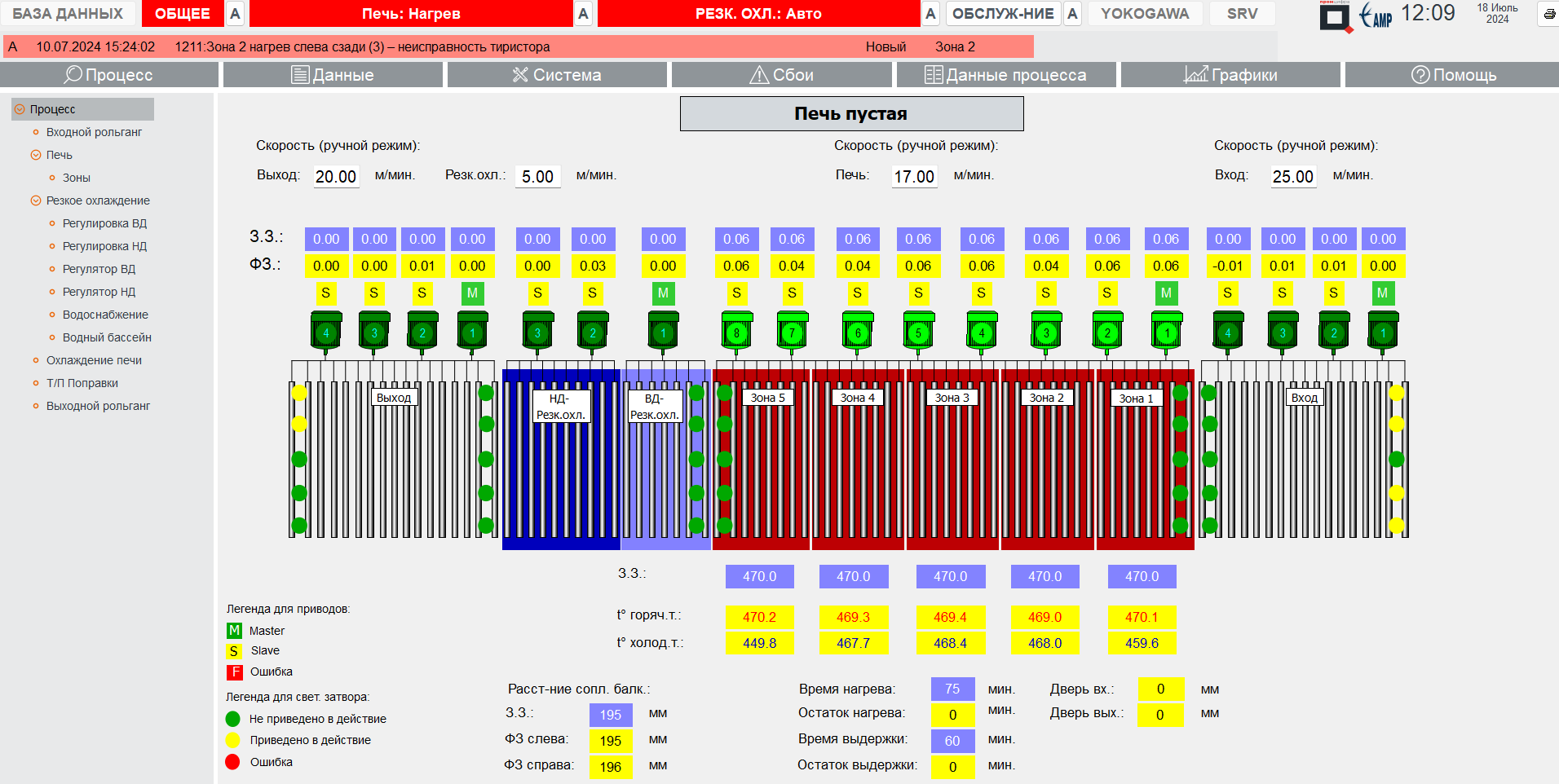Image resolution: width=1559 pixels, height=784 pixels.
Task: Open the Графики tab
Action: click(x=1230, y=75)
